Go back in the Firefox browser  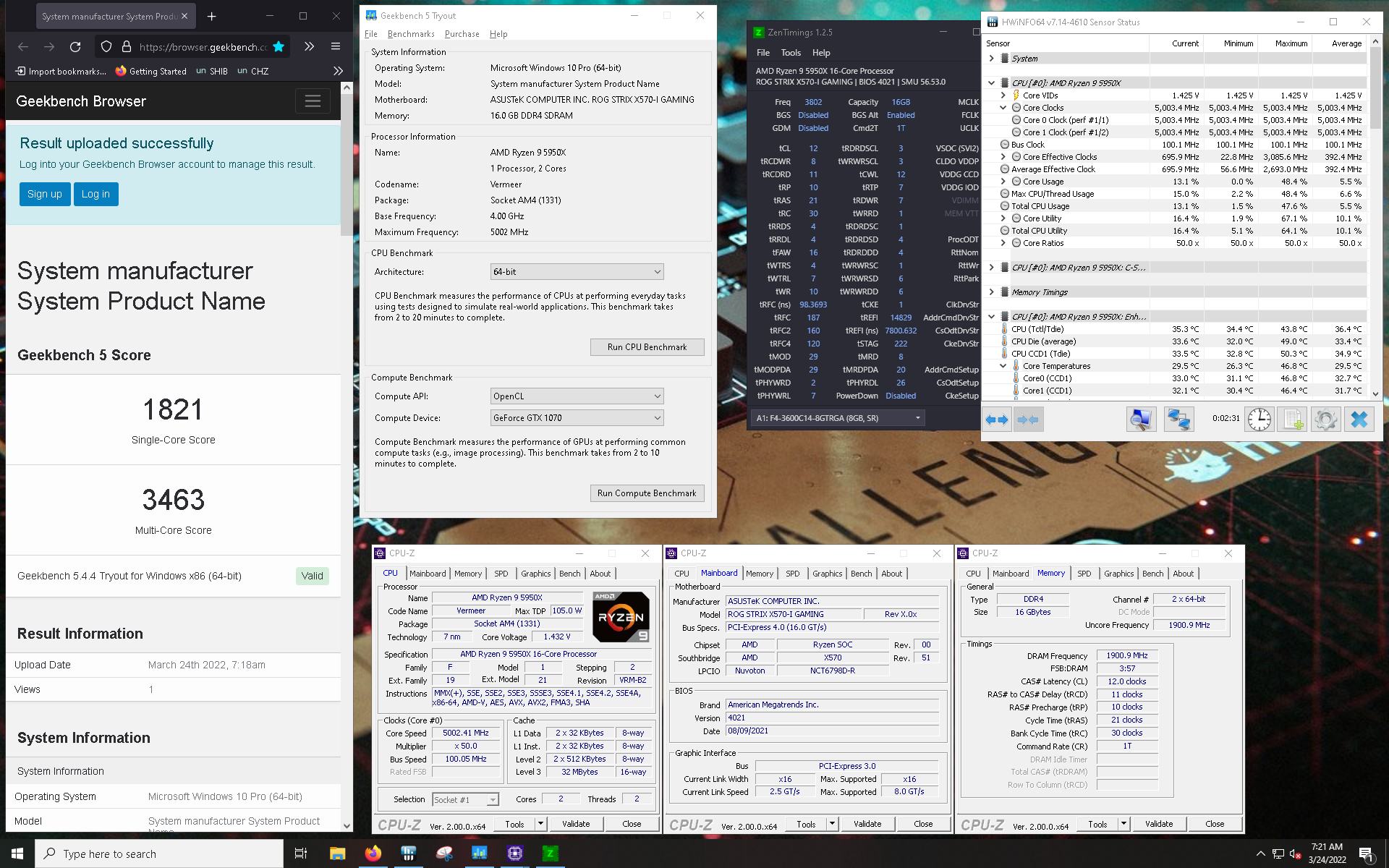click(23, 47)
